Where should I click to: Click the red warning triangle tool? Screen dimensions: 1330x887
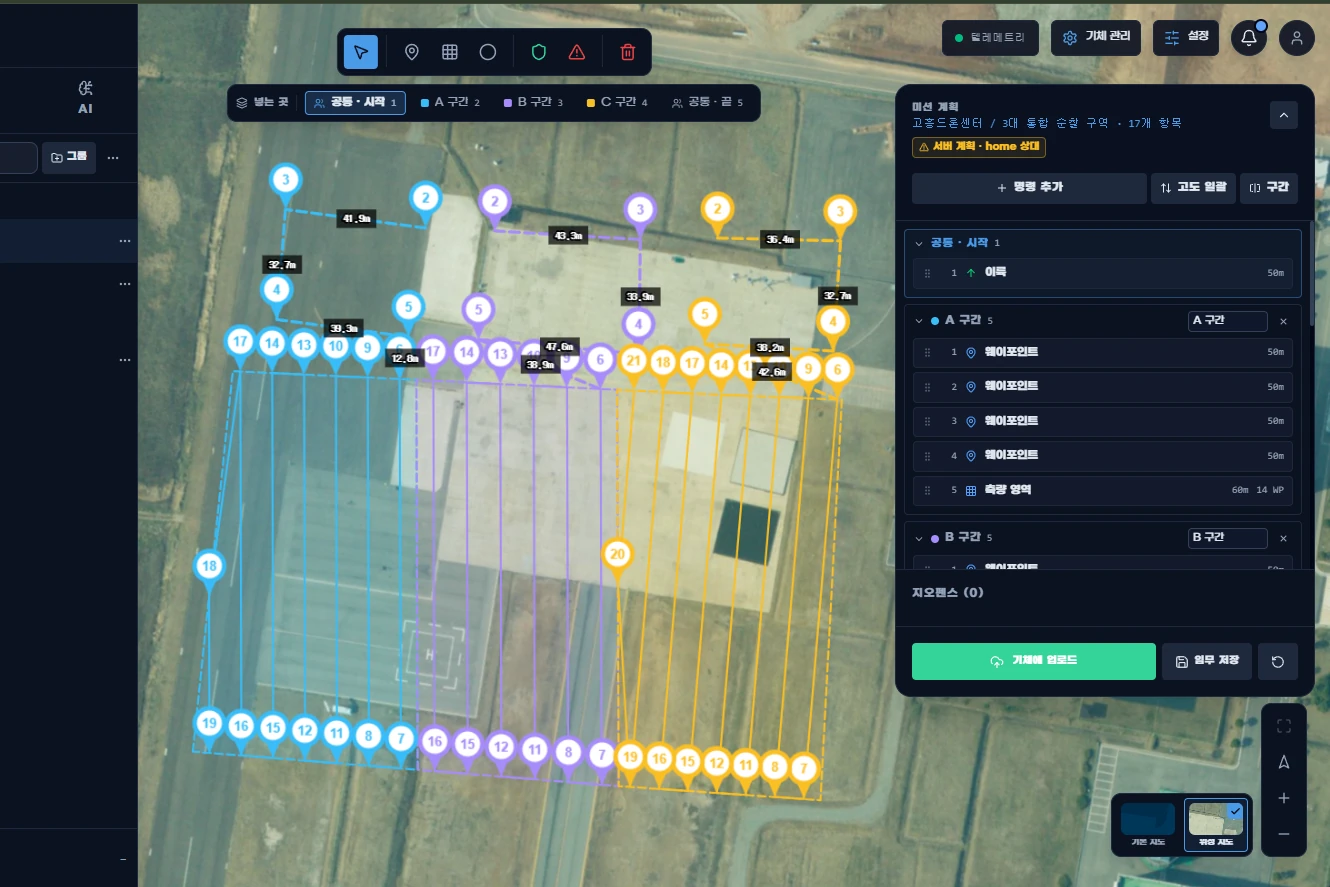(577, 52)
